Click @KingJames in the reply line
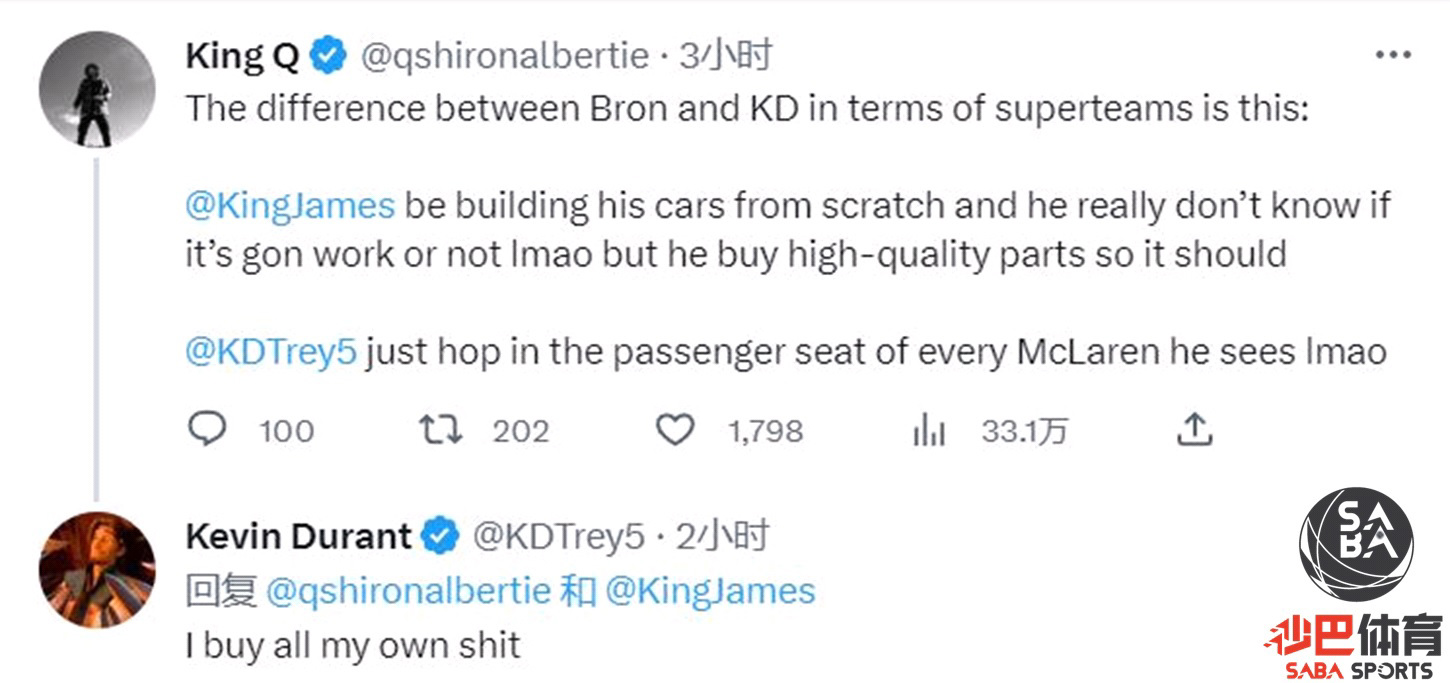The height and width of the screenshot is (683, 1450). pyautogui.click(x=711, y=591)
